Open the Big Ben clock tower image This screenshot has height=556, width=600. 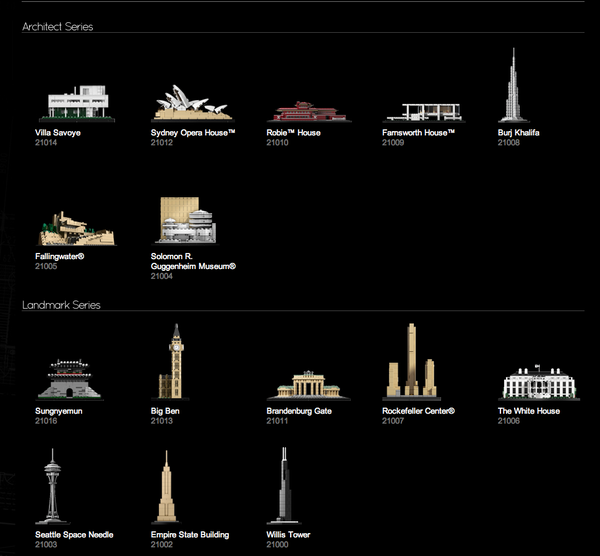pyautogui.click(x=172, y=362)
